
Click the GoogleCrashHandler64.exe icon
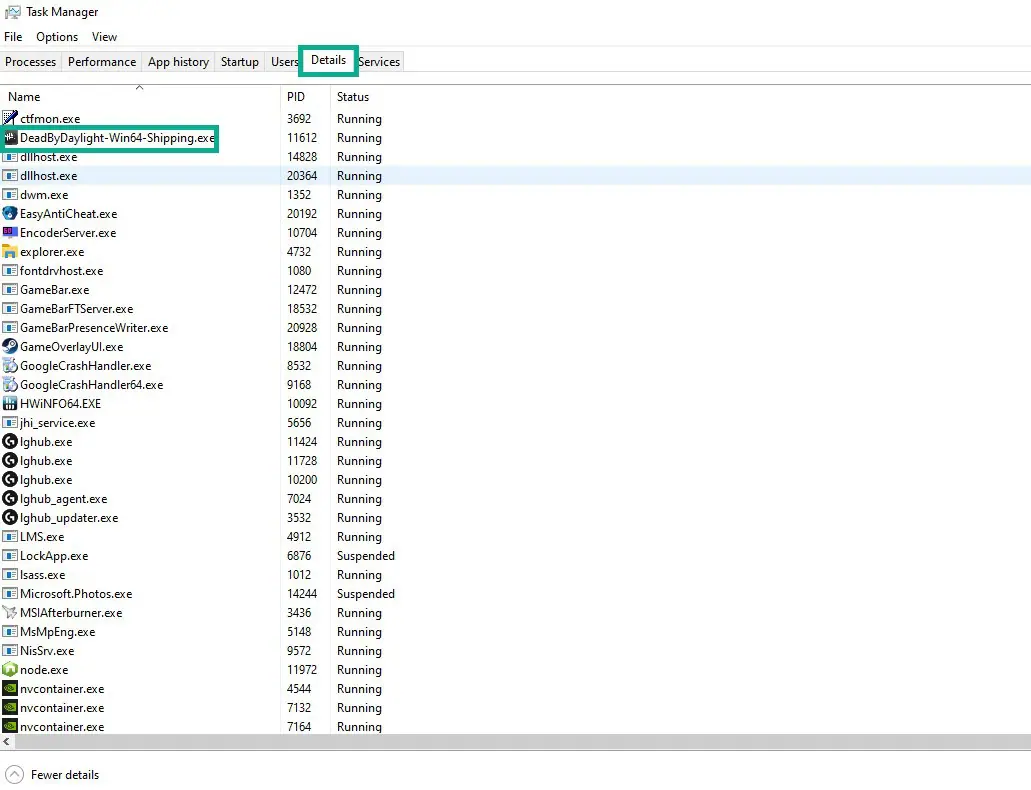(x=10, y=385)
